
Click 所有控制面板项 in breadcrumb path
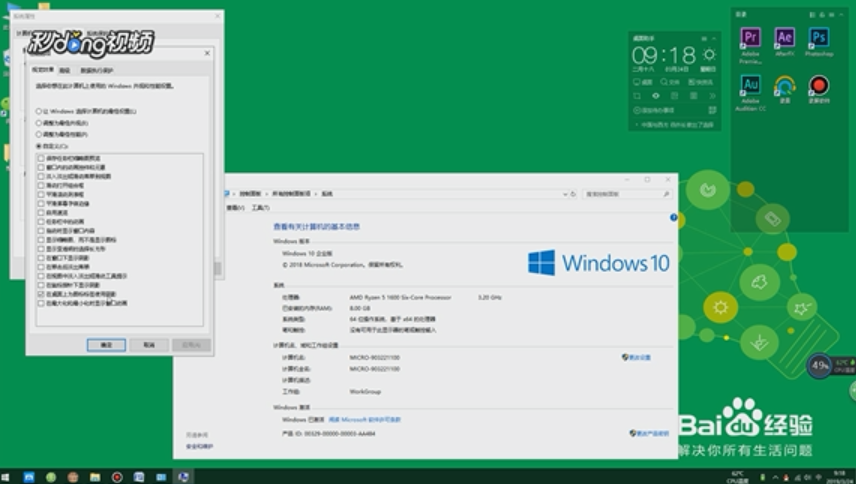coord(292,194)
